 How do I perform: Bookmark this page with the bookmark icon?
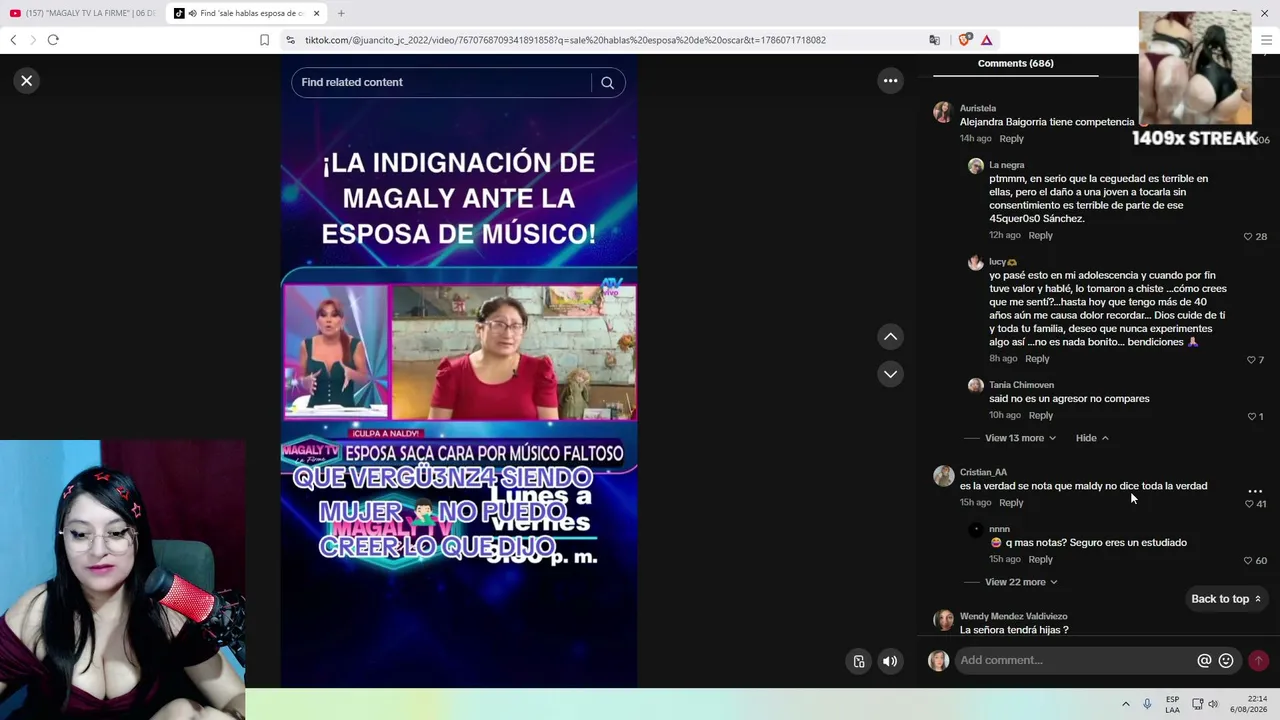point(264,40)
